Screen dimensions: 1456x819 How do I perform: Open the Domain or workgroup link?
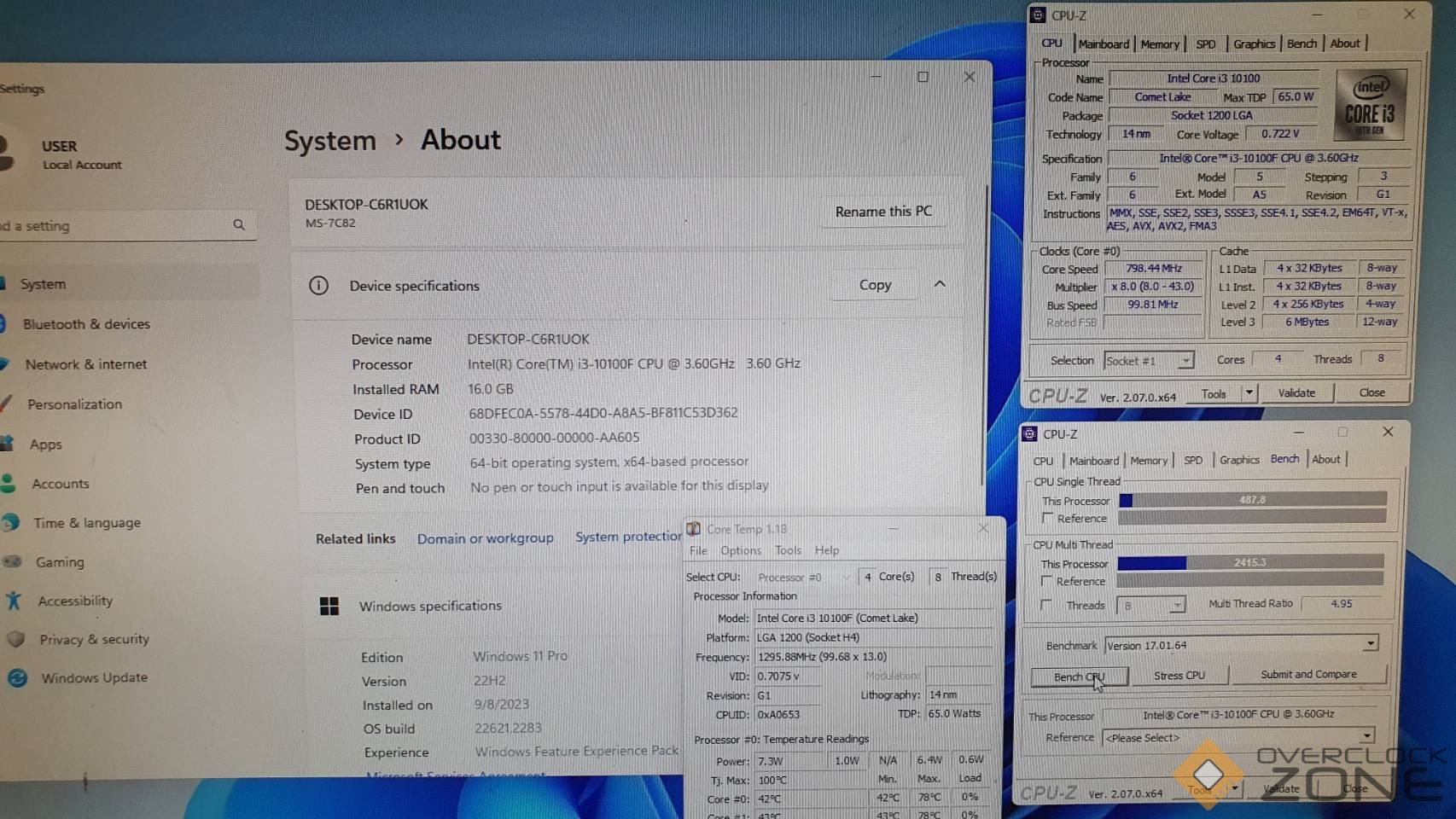click(x=485, y=538)
